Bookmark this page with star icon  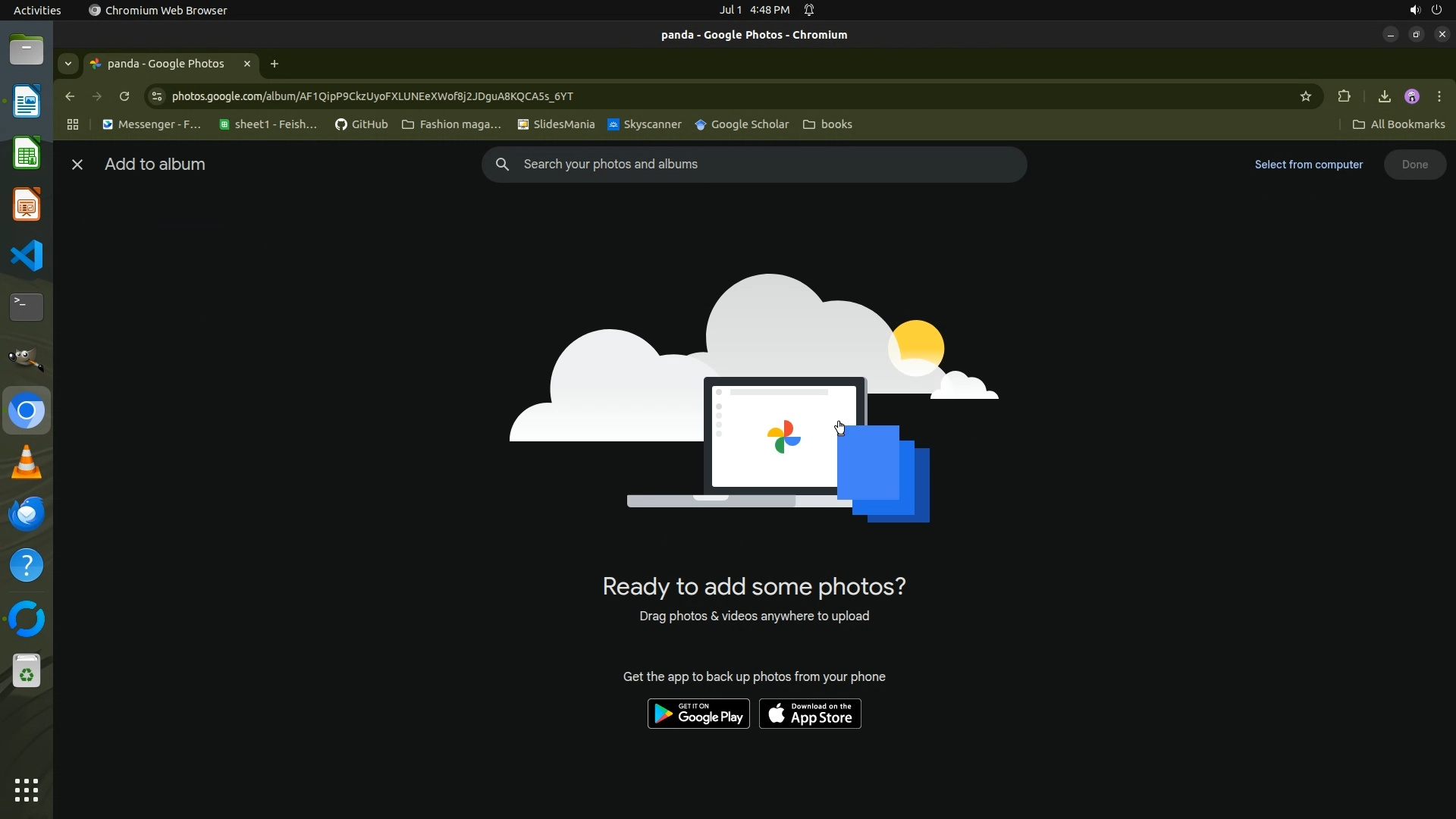pyautogui.click(x=1305, y=96)
